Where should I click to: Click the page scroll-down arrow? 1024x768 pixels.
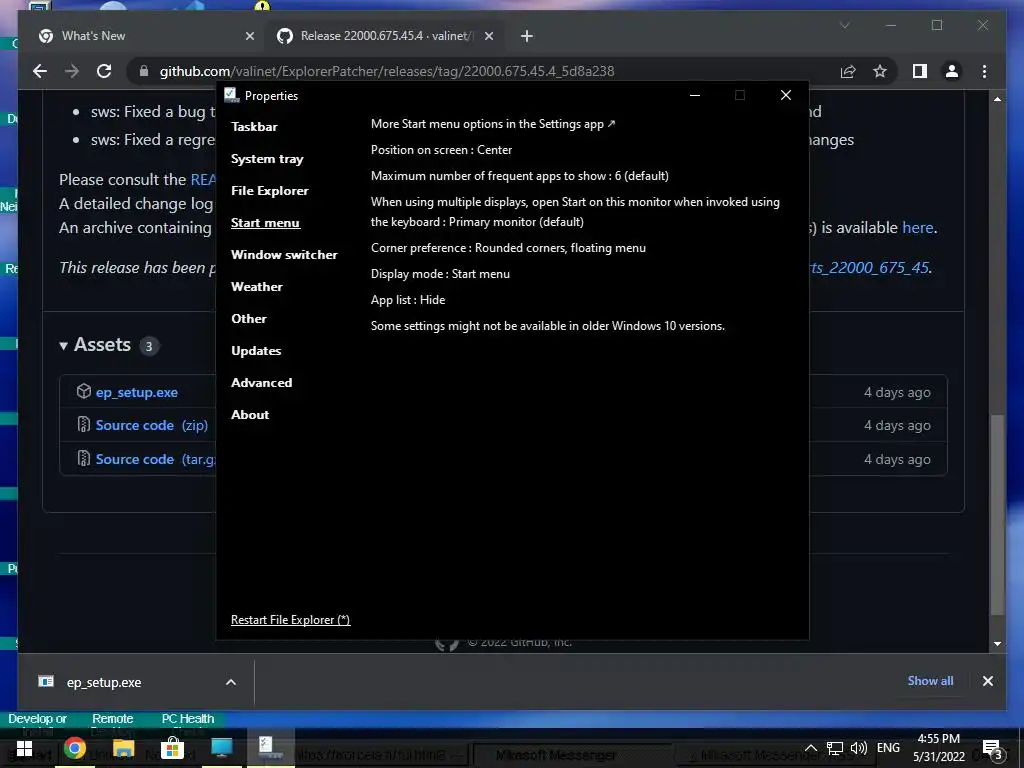coord(997,644)
